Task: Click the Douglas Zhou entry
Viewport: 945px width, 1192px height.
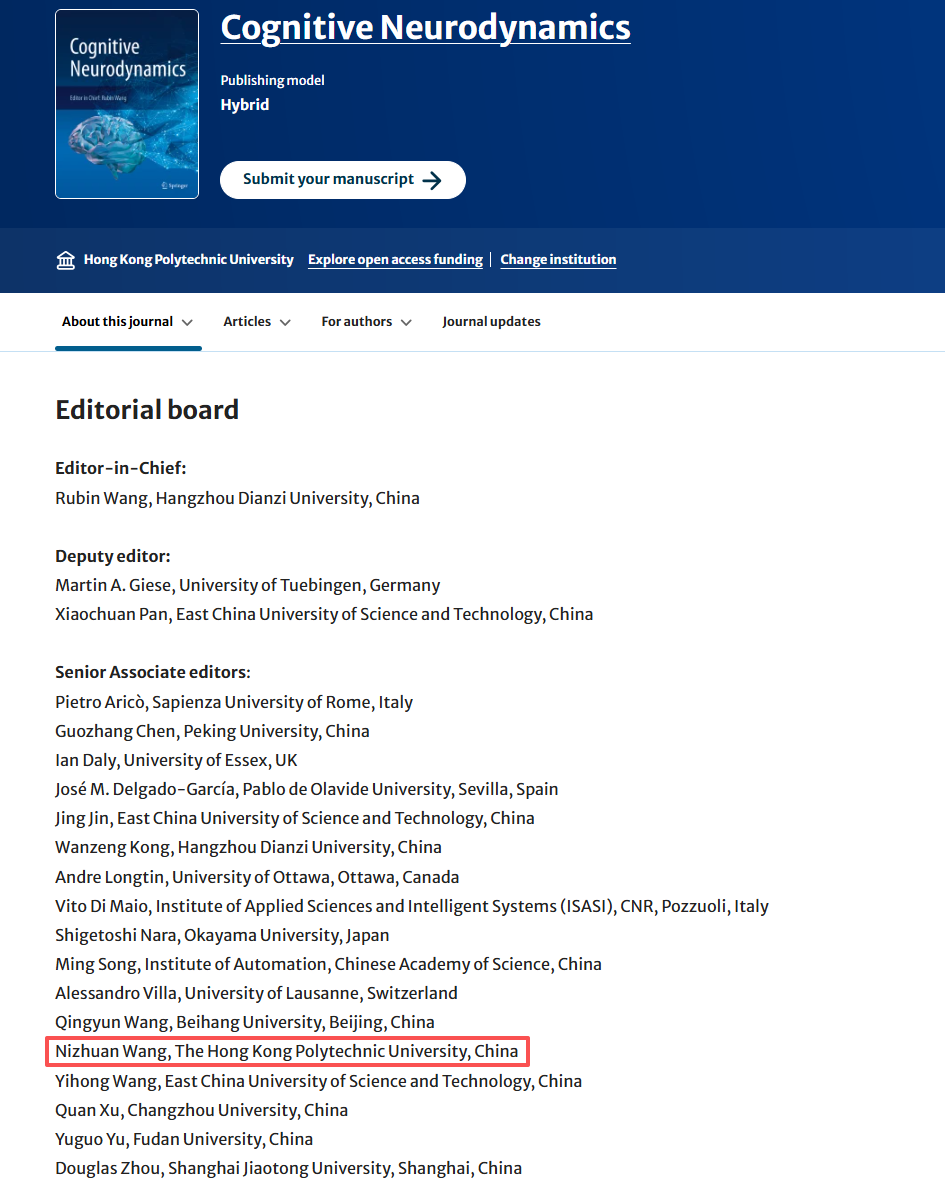Action: click(x=288, y=1168)
